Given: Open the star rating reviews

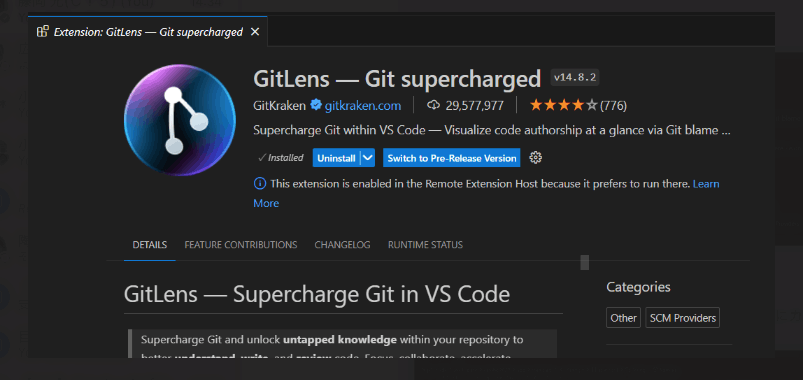Looking at the screenshot, I should (563, 105).
